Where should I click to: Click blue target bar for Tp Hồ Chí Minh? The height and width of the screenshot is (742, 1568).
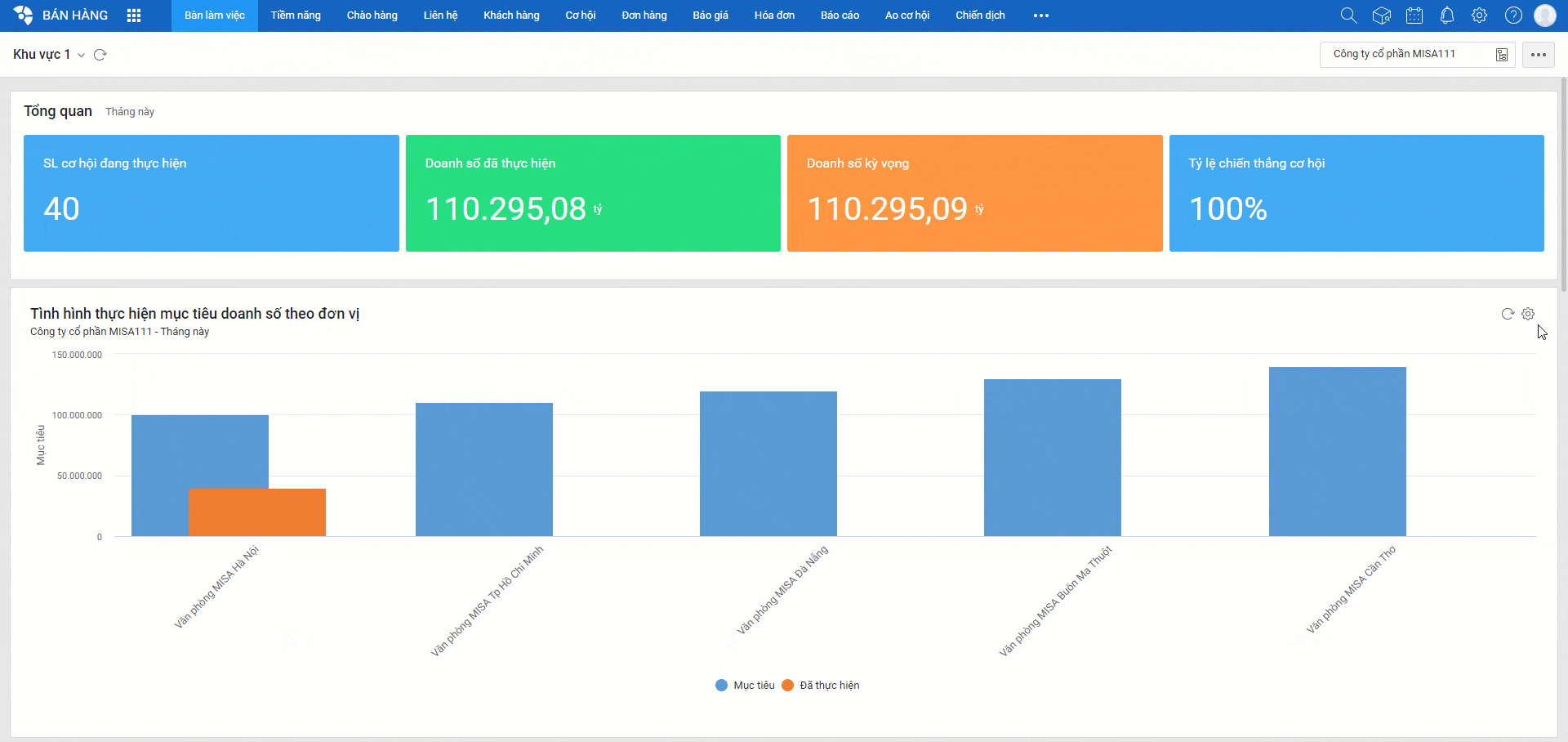(x=484, y=469)
